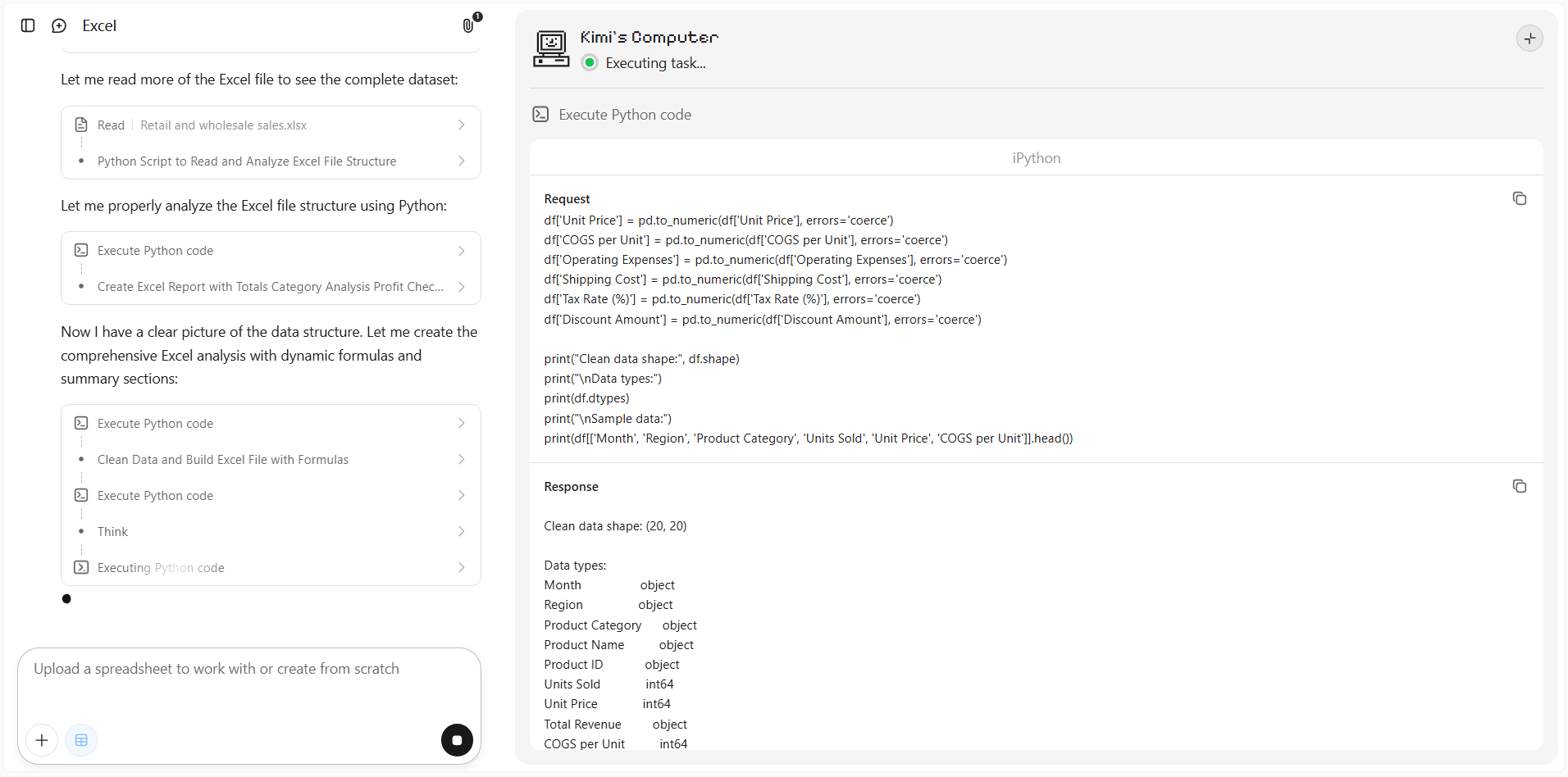This screenshot has height=777, width=1568.
Task: Open the Executing Python code step
Action: pyautogui.click(x=271, y=567)
